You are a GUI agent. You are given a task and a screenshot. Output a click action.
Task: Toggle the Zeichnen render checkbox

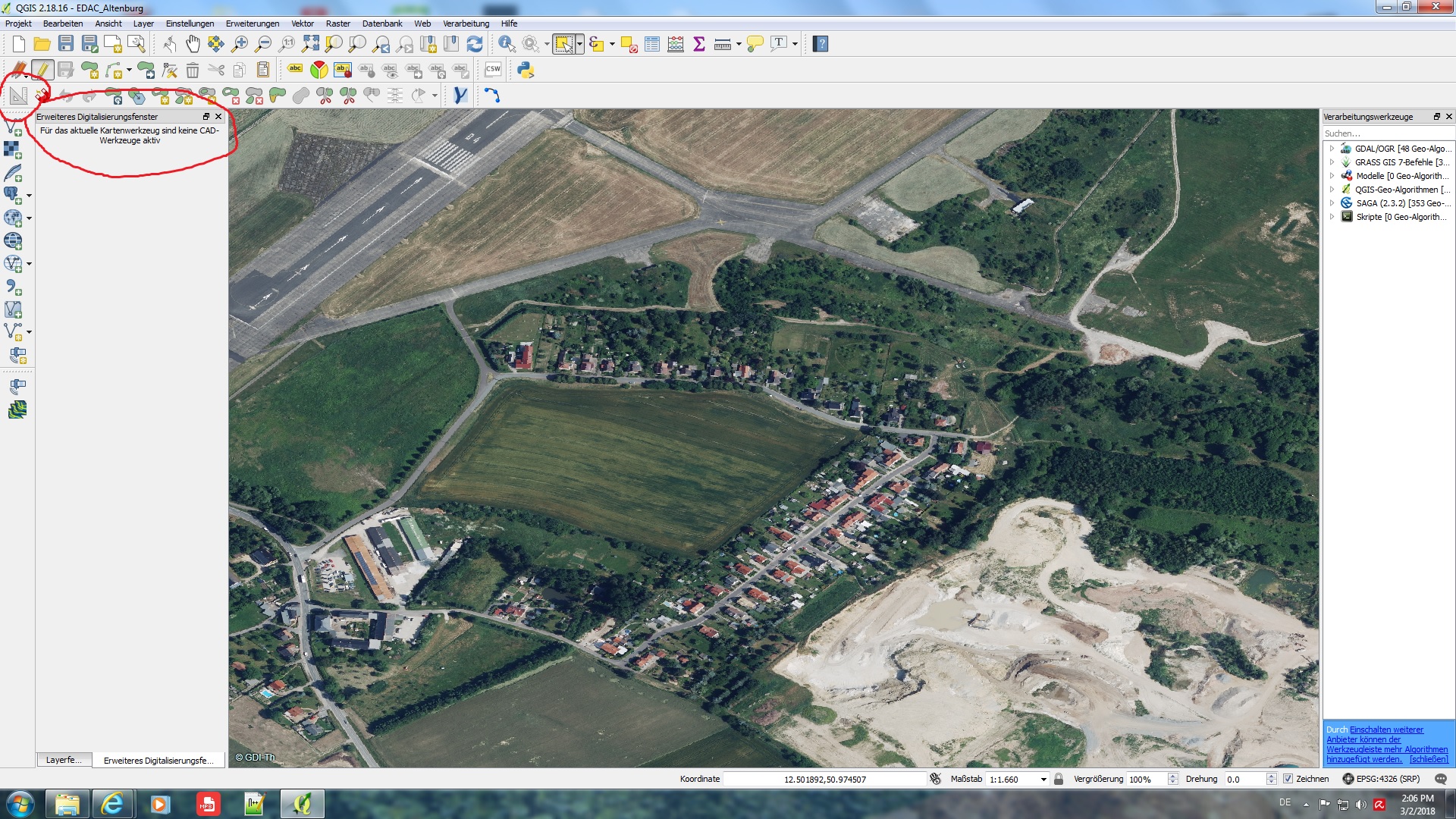coord(1288,779)
